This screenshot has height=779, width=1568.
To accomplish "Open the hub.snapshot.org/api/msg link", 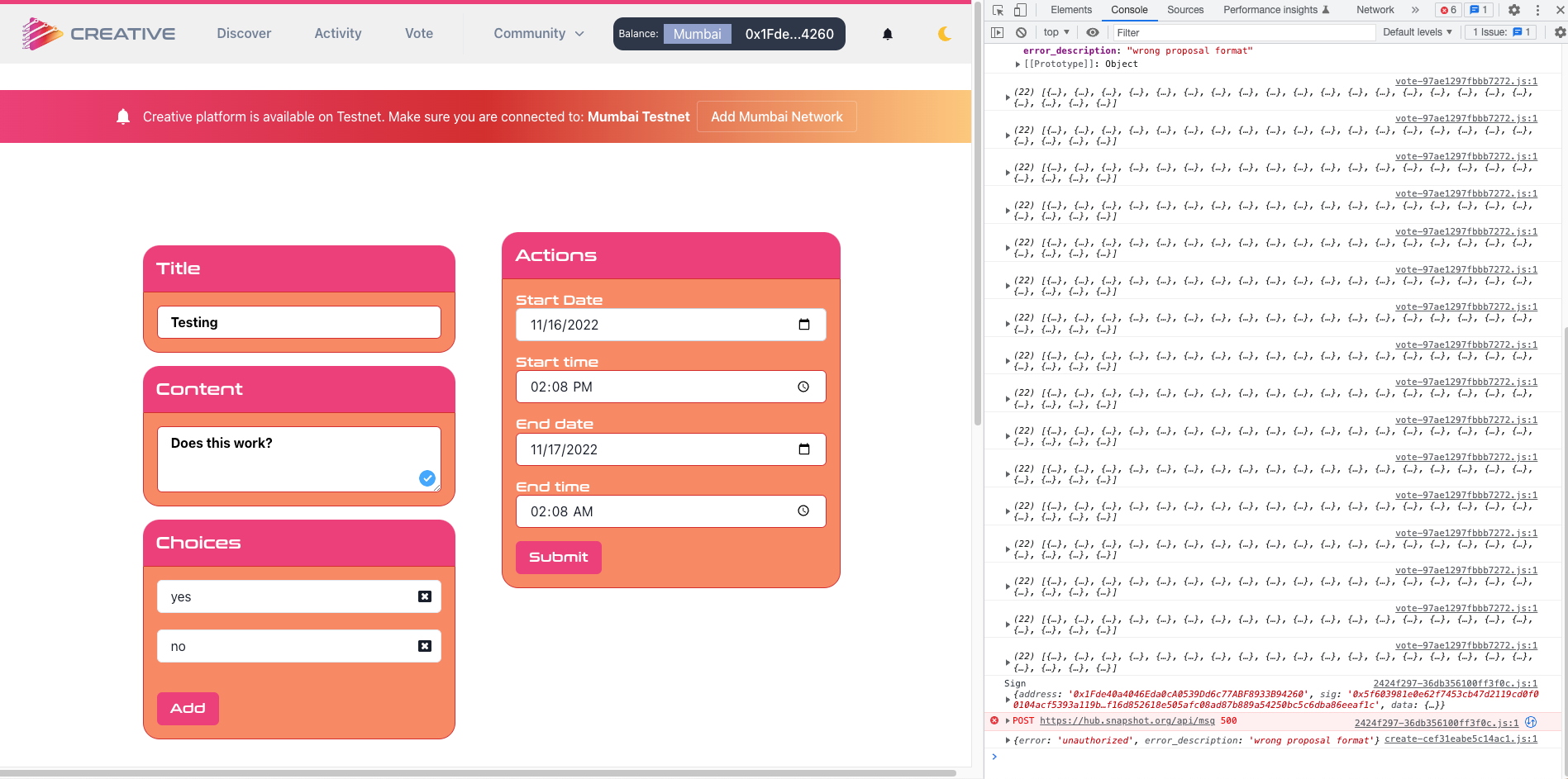I will [x=1127, y=721].
